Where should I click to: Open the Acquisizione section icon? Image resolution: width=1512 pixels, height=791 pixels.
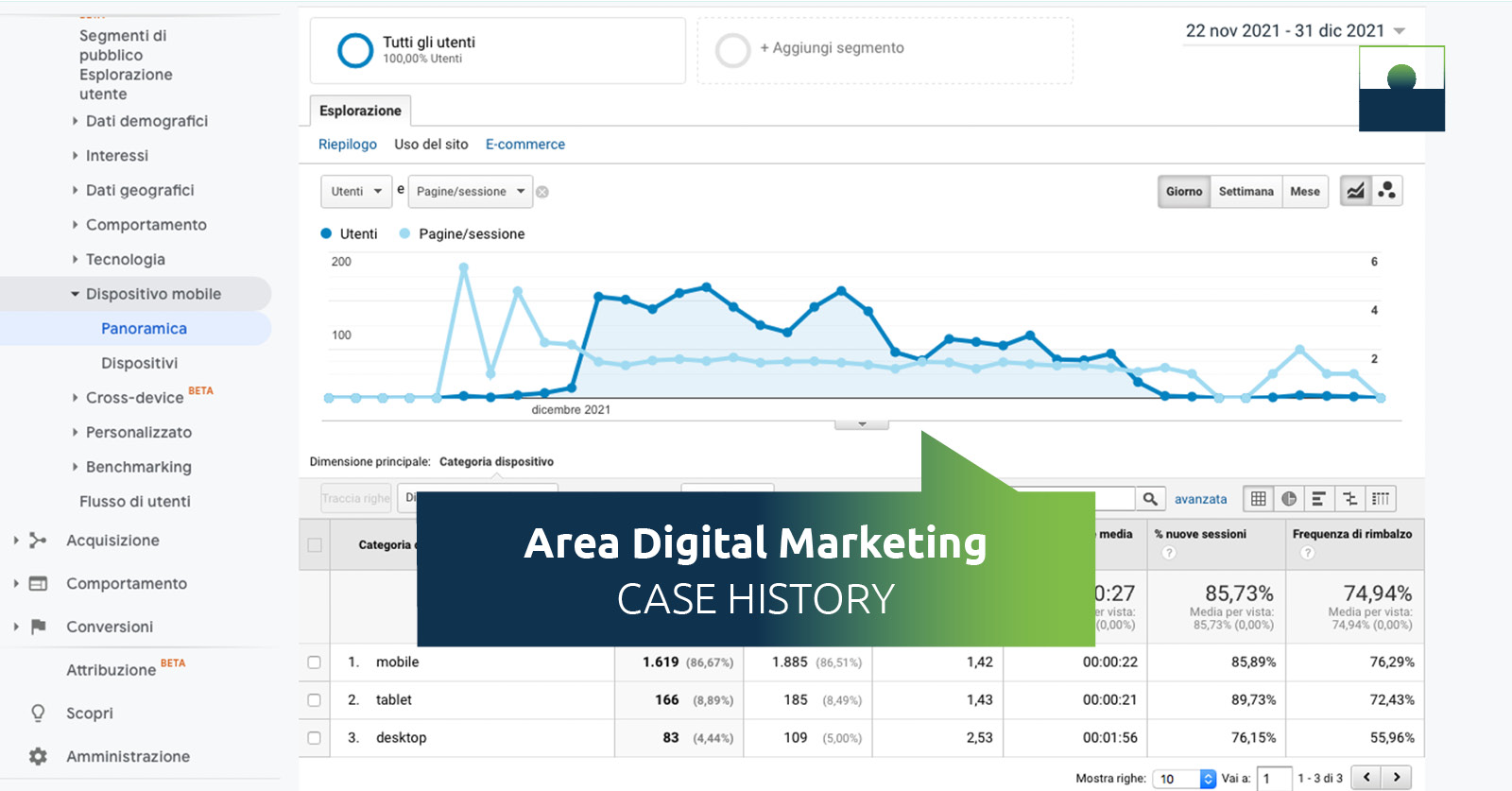pos(38,541)
